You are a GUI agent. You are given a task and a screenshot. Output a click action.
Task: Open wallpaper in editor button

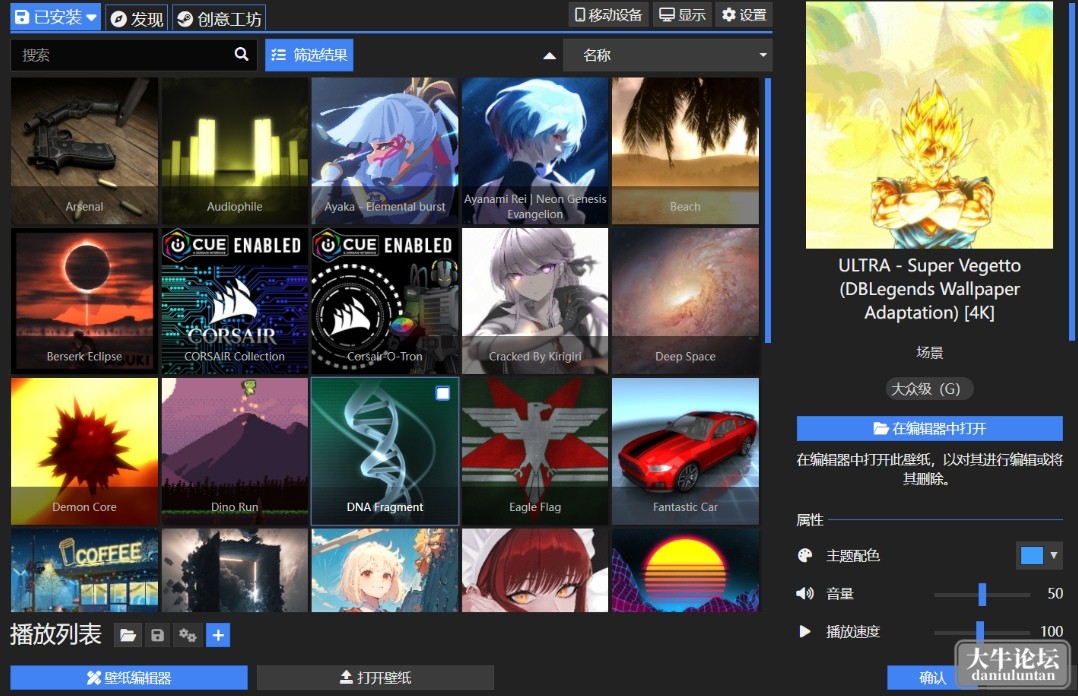click(x=930, y=428)
